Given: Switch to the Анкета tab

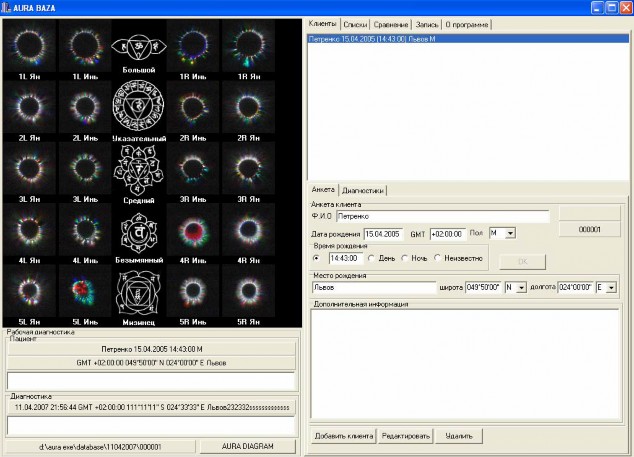Looking at the screenshot, I should (323, 189).
